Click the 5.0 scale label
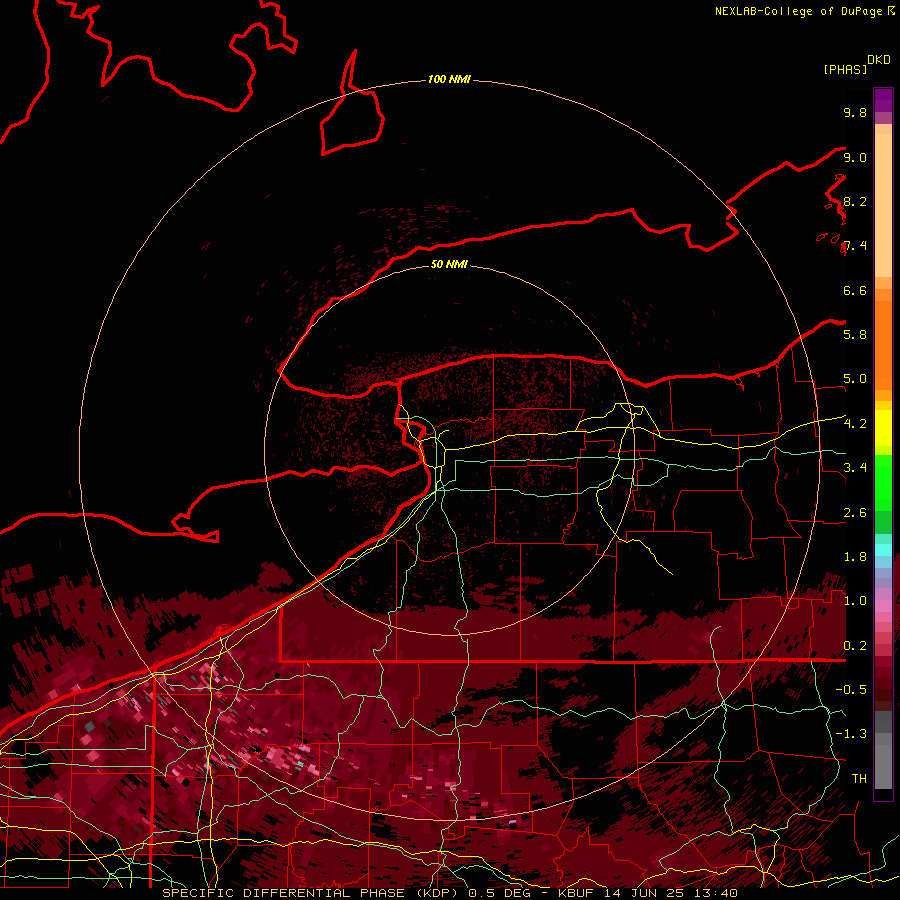 tap(855, 379)
